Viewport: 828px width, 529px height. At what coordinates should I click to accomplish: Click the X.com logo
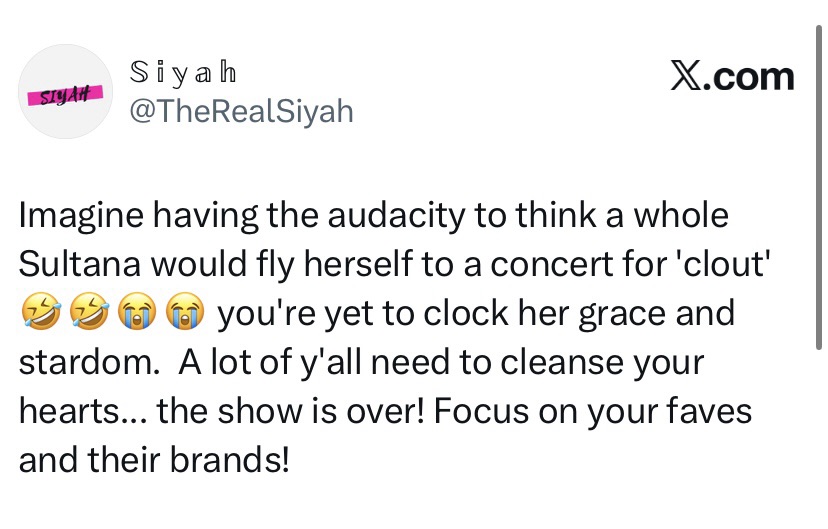click(732, 77)
